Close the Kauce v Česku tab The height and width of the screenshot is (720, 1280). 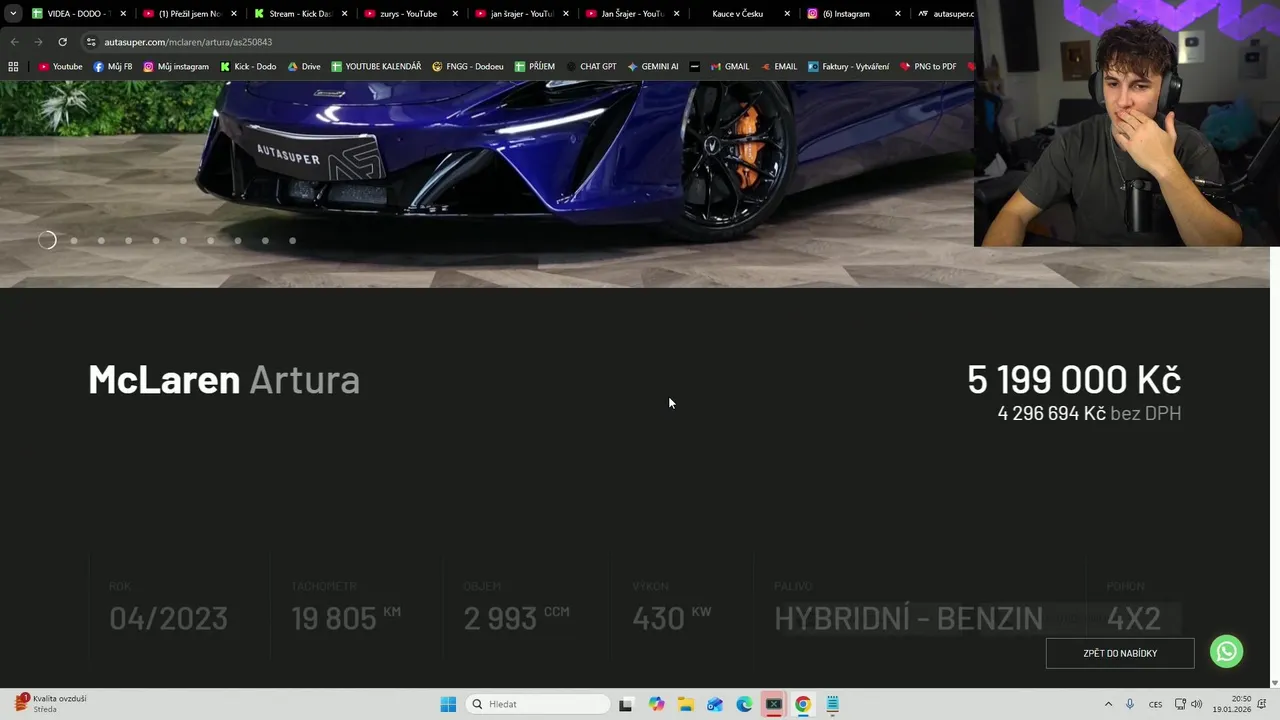click(787, 14)
